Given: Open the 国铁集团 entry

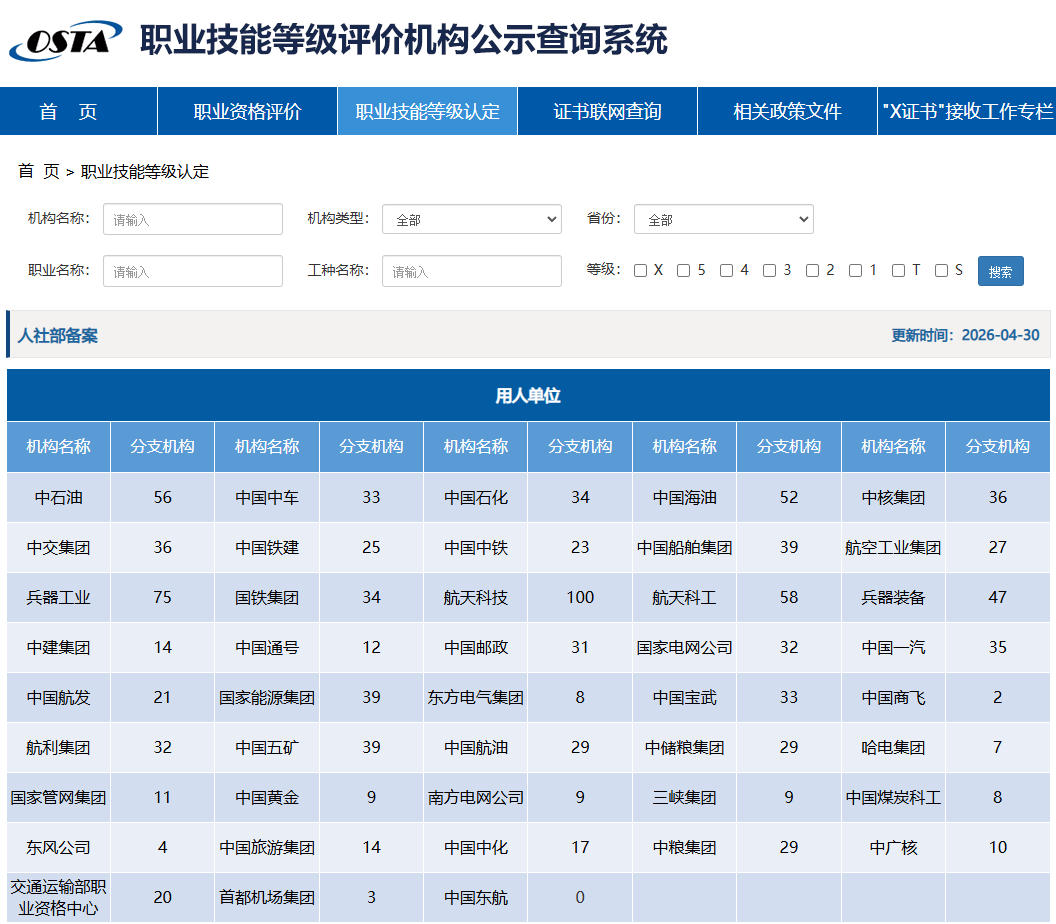Looking at the screenshot, I should pos(267,597).
